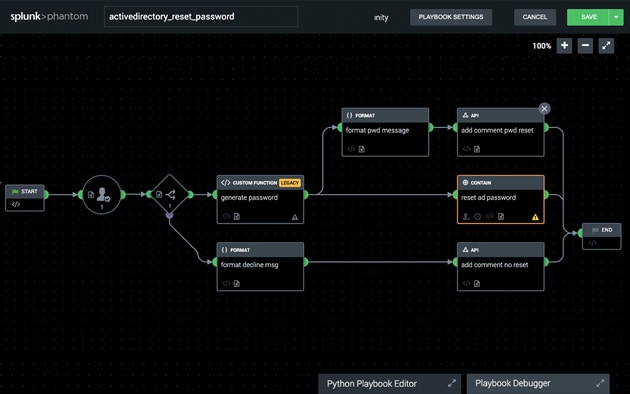
Task: Click code icon on format pwd message
Action: click(351, 149)
